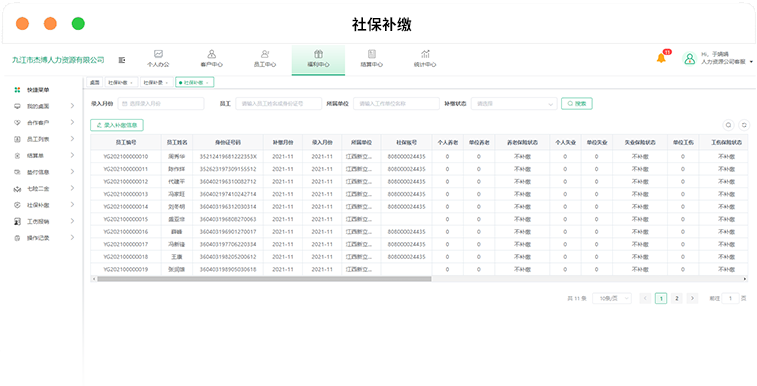Select pagination page 1
This screenshot has height=386, width=757.
tap(661, 299)
